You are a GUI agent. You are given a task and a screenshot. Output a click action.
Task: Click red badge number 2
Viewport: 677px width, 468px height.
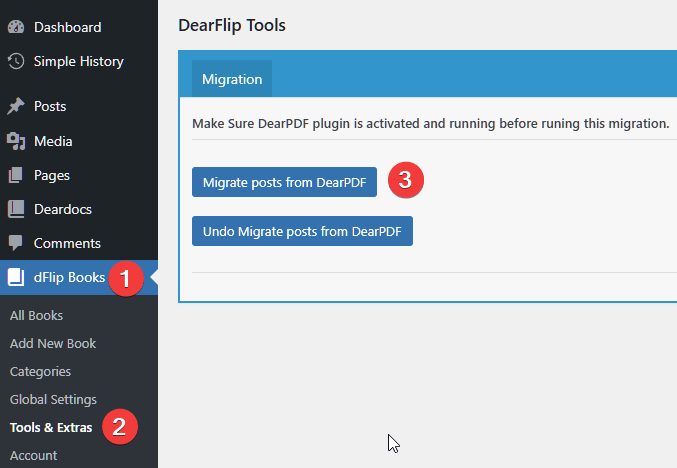point(119,427)
